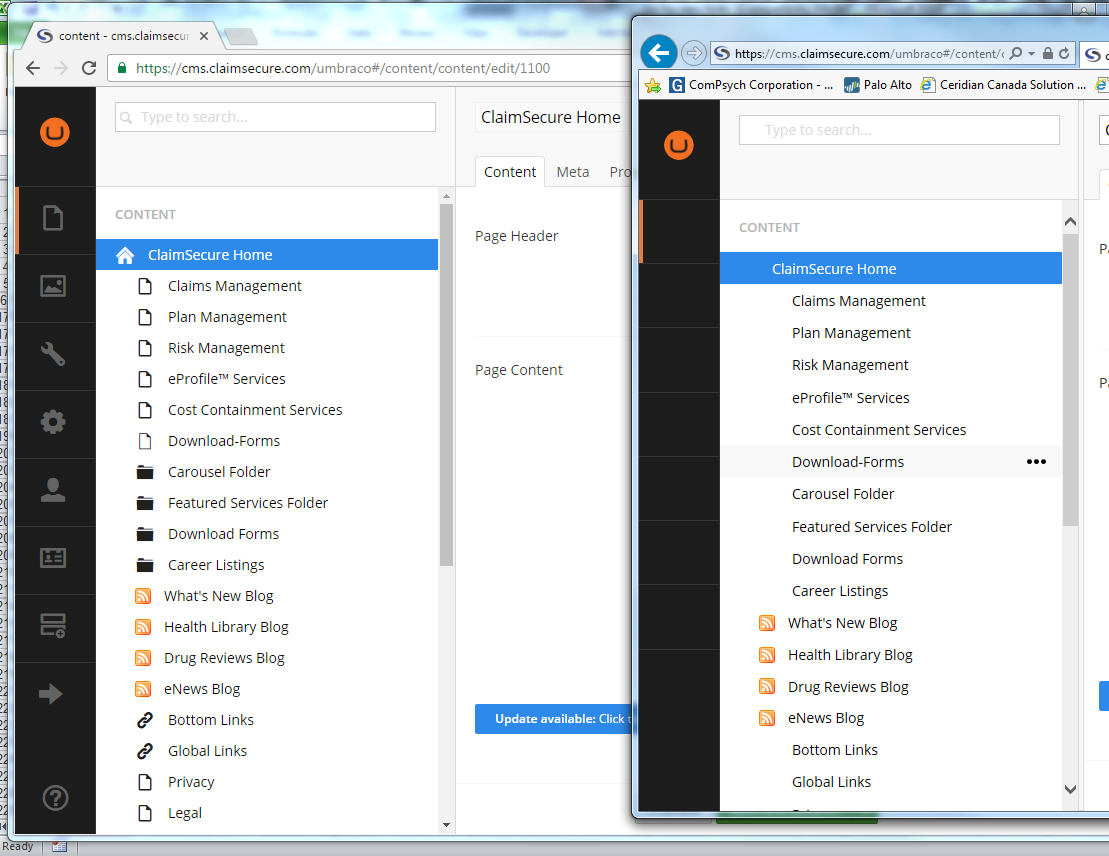Click the Umbraco logo in Chrome window
This screenshot has height=856, width=1109.
click(54, 132)
